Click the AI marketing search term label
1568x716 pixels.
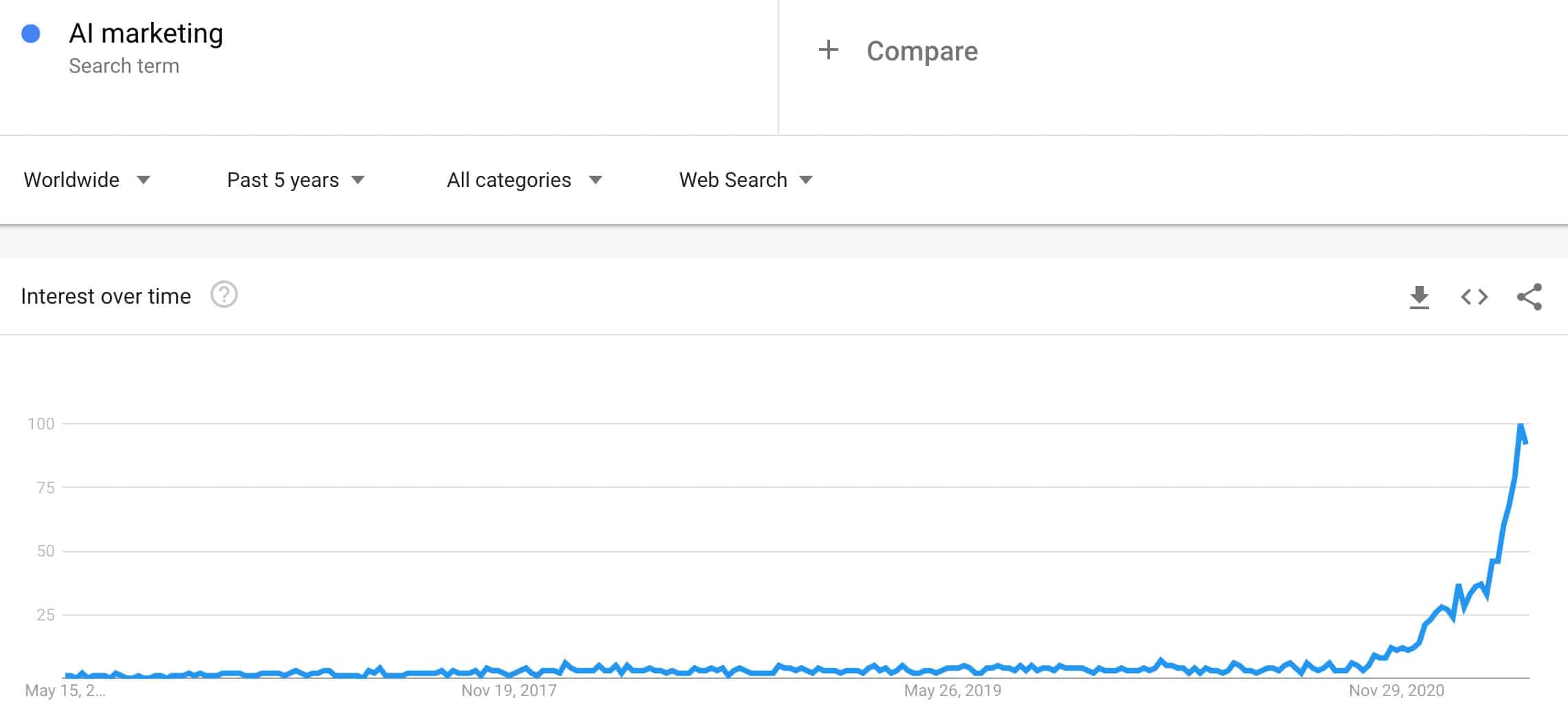tap(146, 32)
